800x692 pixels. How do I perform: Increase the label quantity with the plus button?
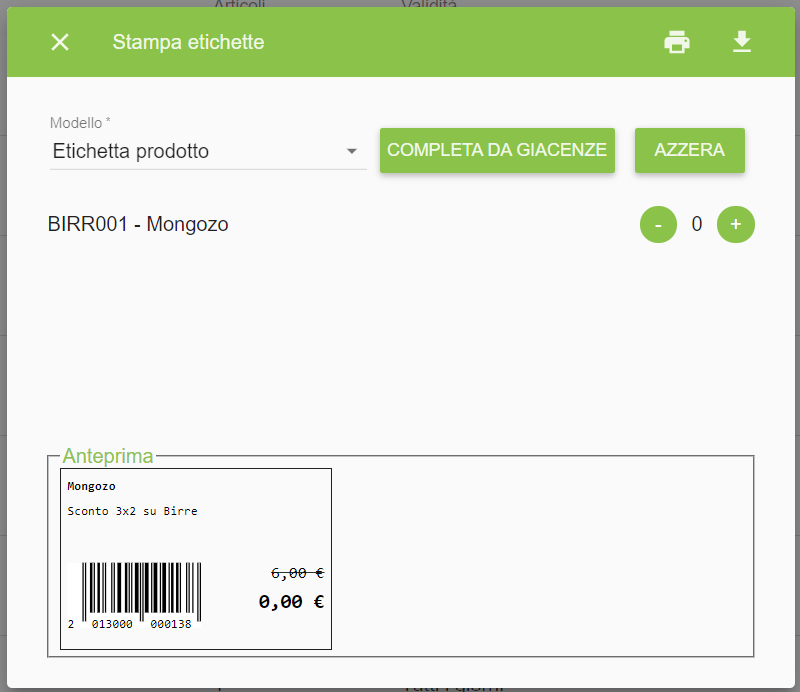coord(735,225)
